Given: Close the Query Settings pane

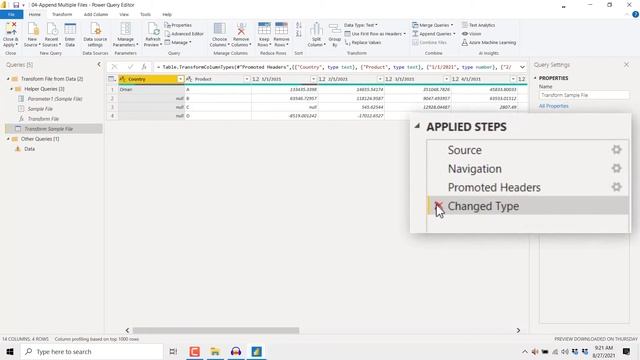Looking at the screenshot, I should tap(626, 64).
